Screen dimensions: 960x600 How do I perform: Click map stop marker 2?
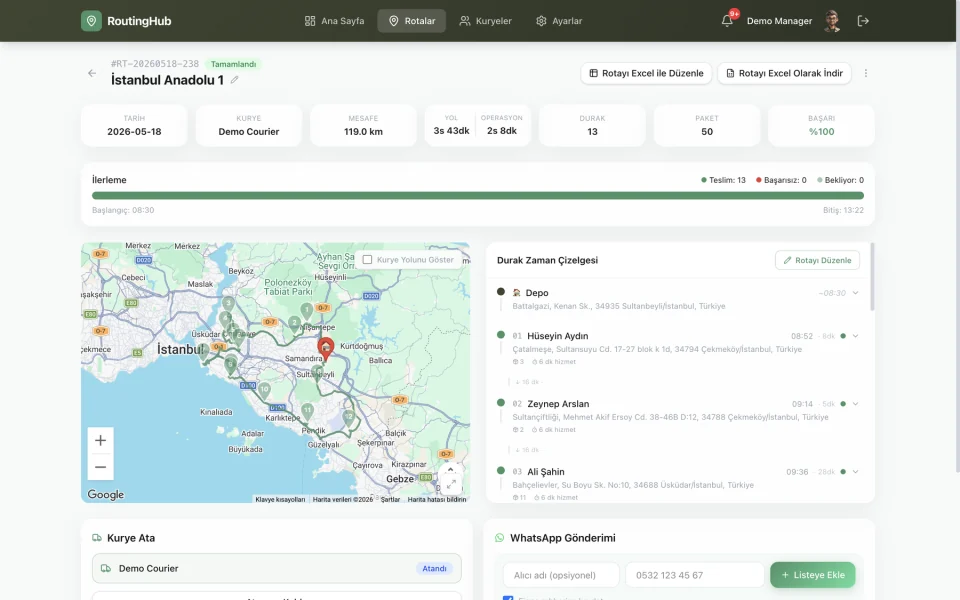294,323
